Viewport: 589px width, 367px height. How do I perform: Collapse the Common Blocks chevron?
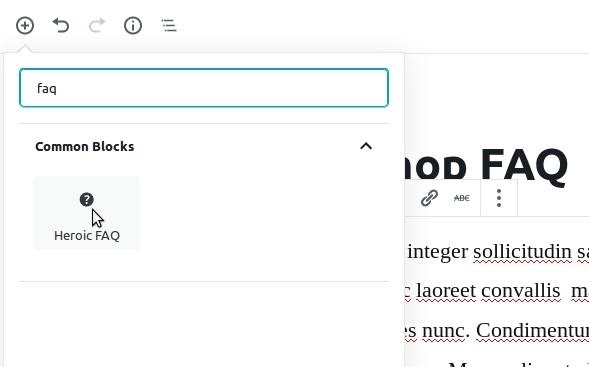[x=366, y=146]
